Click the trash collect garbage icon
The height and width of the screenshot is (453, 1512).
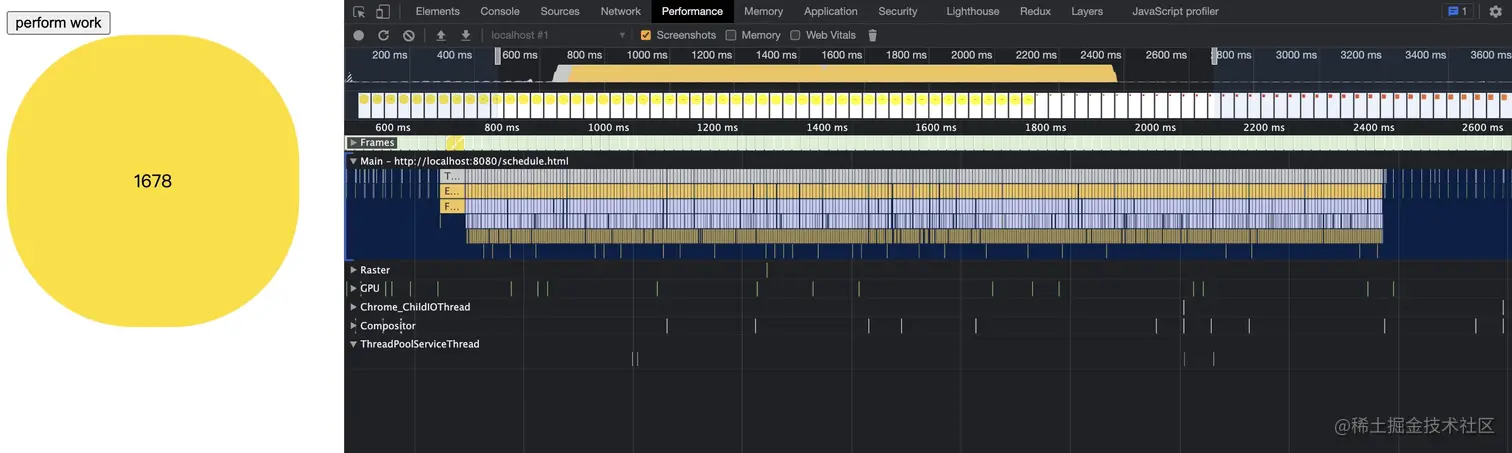872,35
